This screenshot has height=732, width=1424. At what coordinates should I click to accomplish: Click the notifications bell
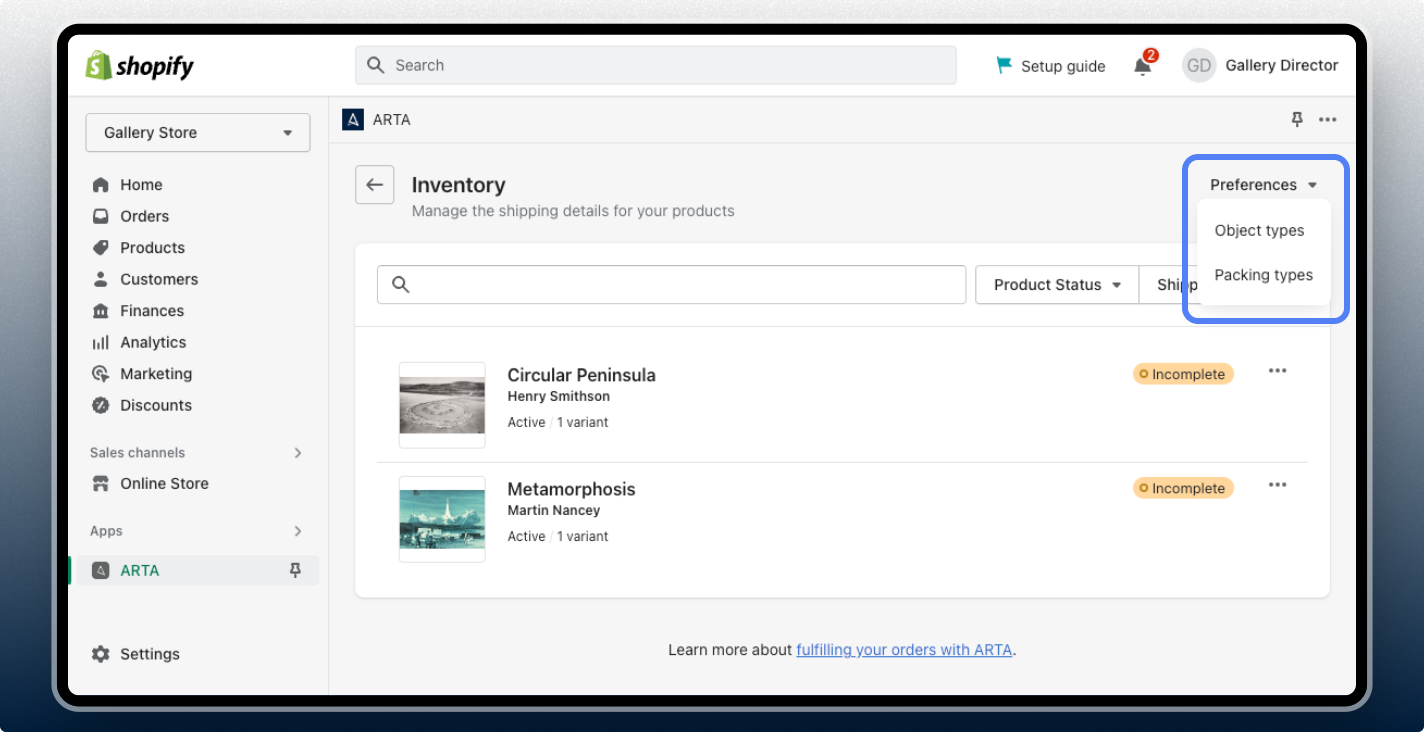[1142, 64]
